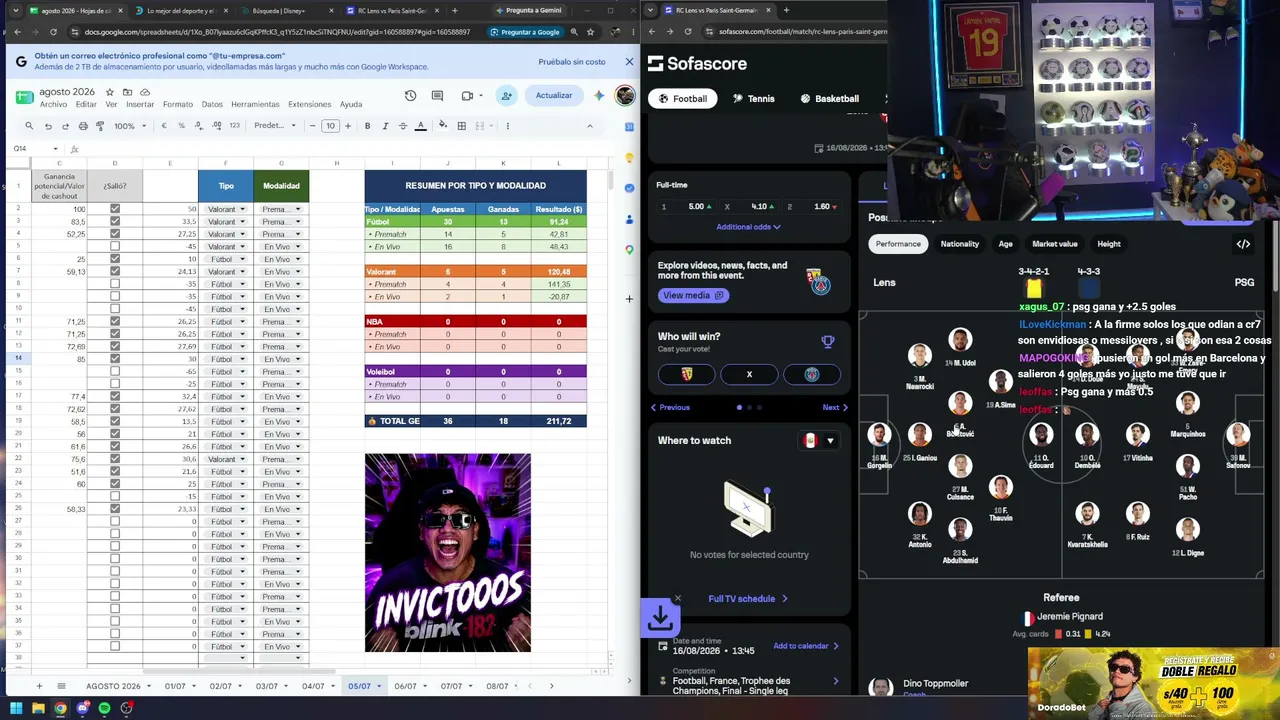Screen dimensions: 1280x720
Task: Format as percent
Action: [181, 126]
